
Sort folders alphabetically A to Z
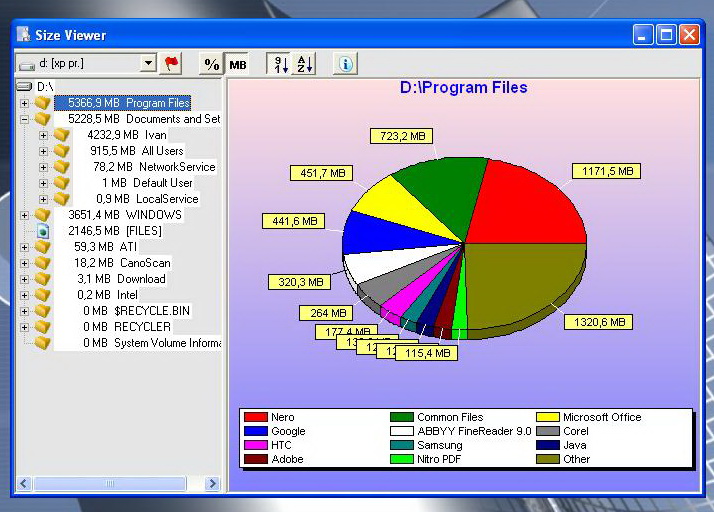click(304, 64)
